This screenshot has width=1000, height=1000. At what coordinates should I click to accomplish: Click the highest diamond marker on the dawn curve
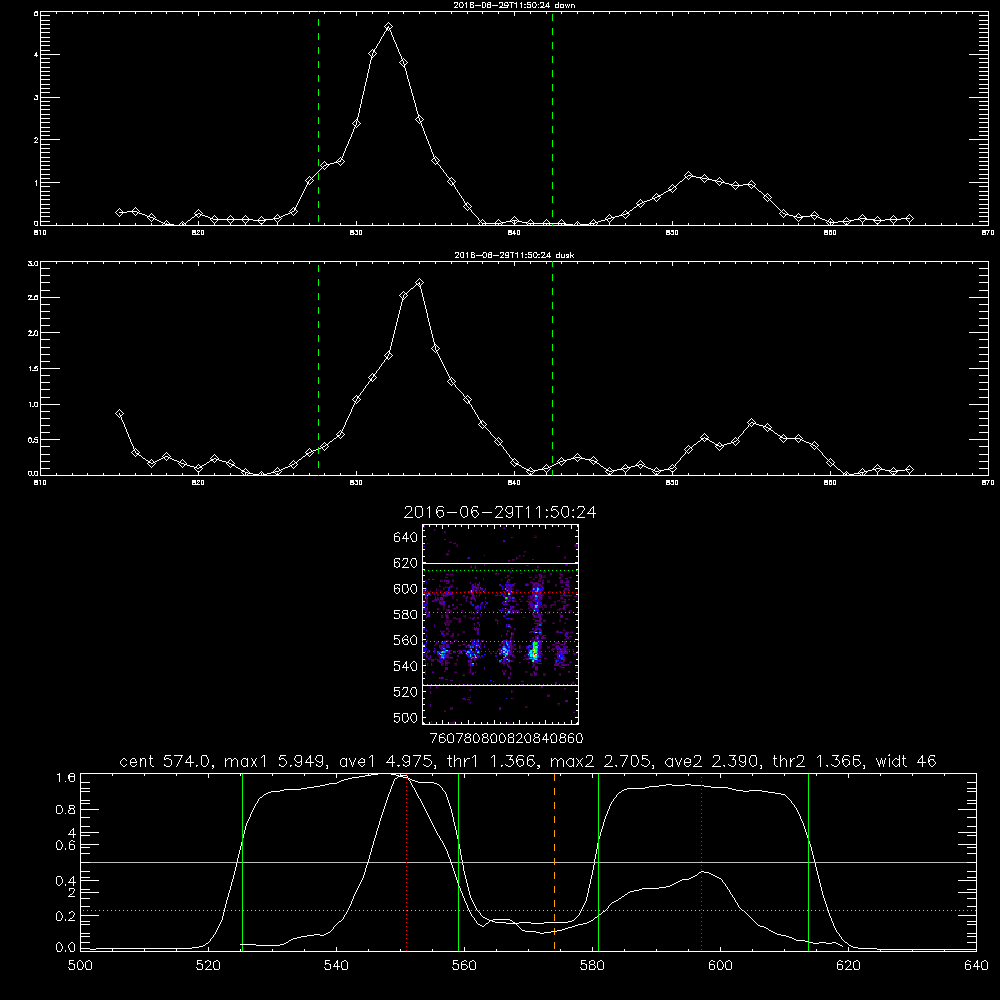pos(388,27)
